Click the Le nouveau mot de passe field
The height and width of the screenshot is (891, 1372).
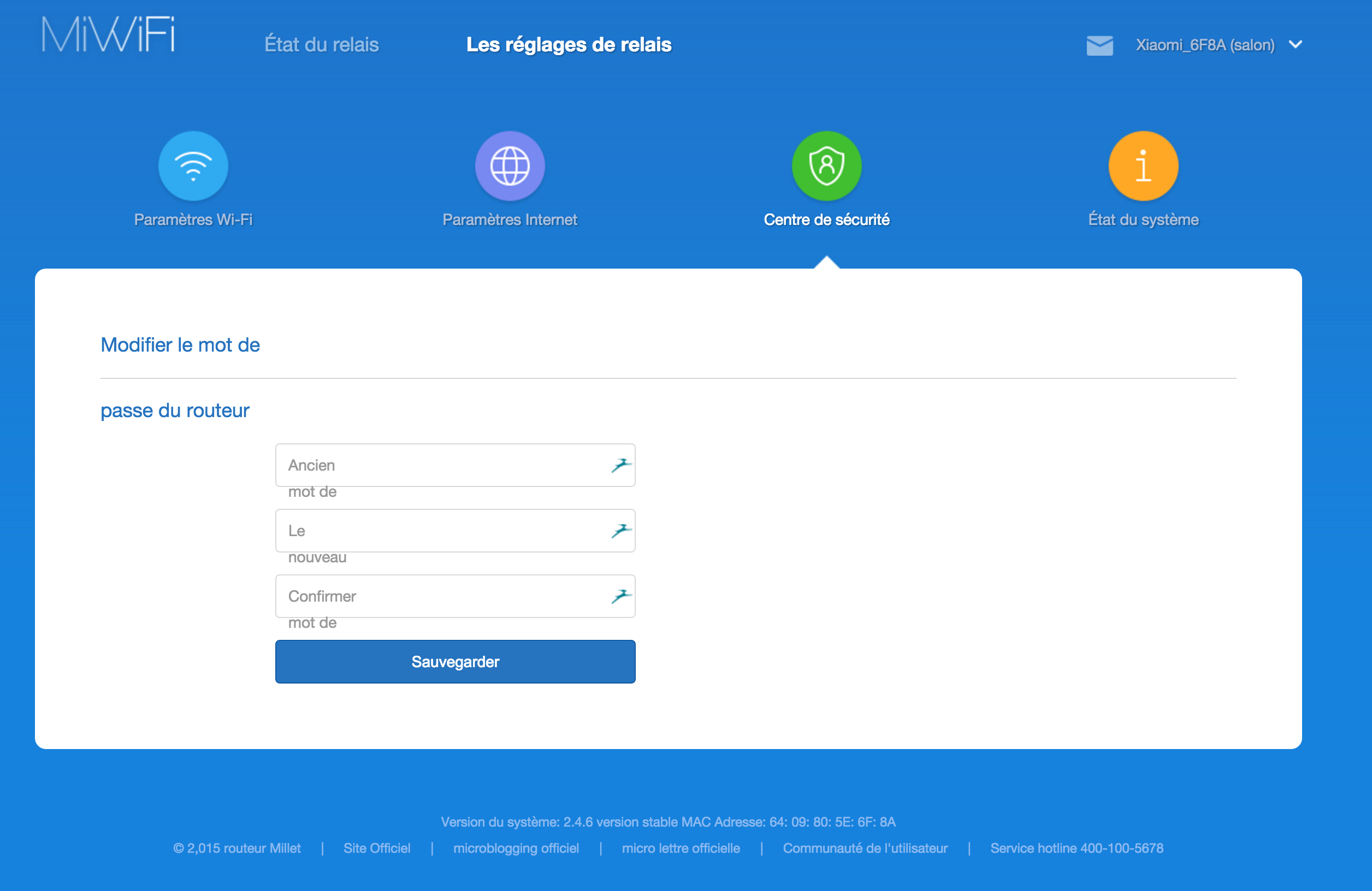455,531
